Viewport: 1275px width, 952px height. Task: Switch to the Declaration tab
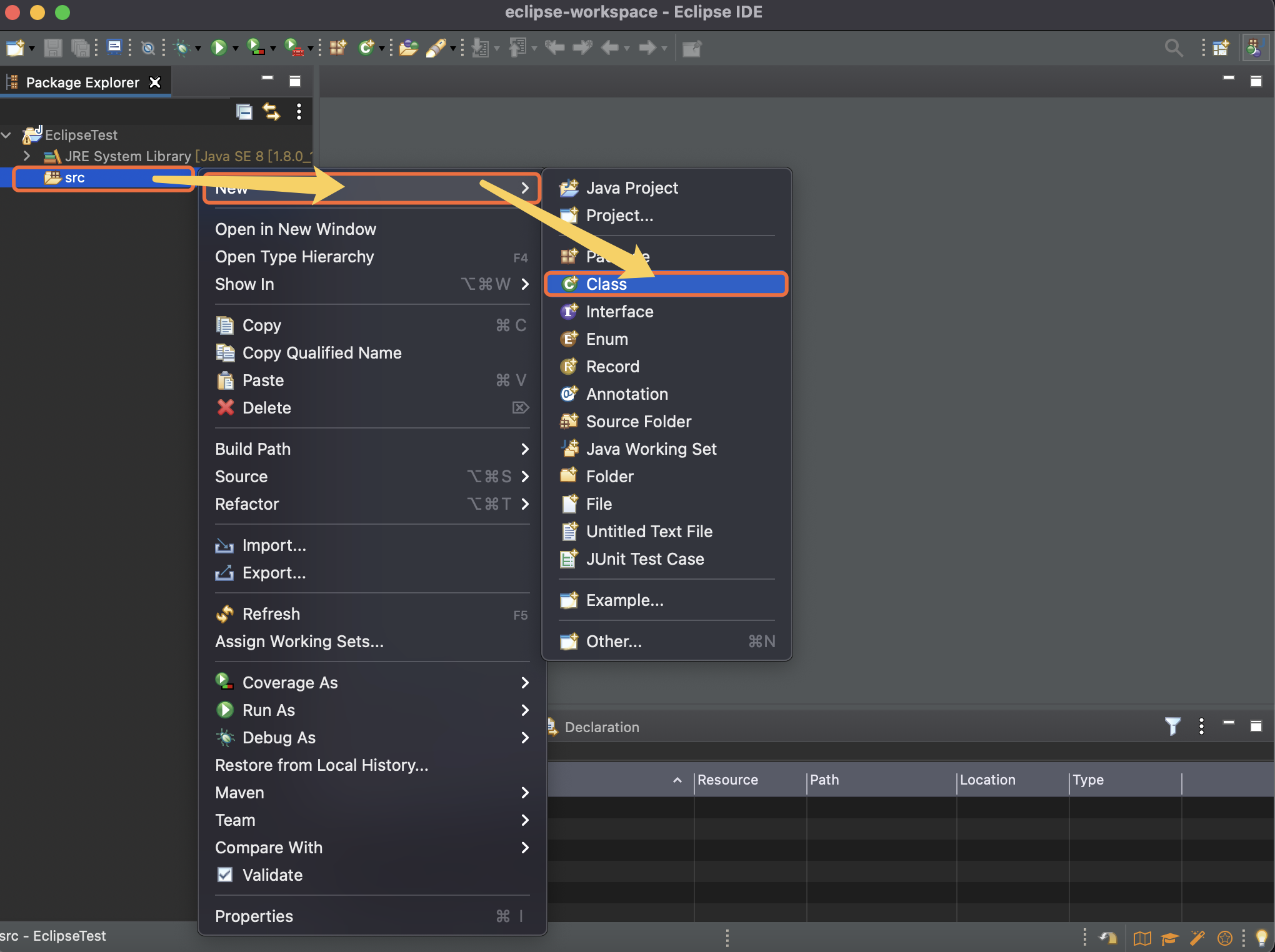(601, 727)
